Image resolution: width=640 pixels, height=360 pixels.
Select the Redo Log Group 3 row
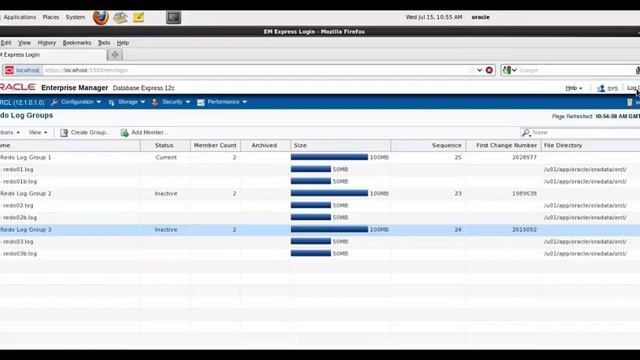point(320,230)
